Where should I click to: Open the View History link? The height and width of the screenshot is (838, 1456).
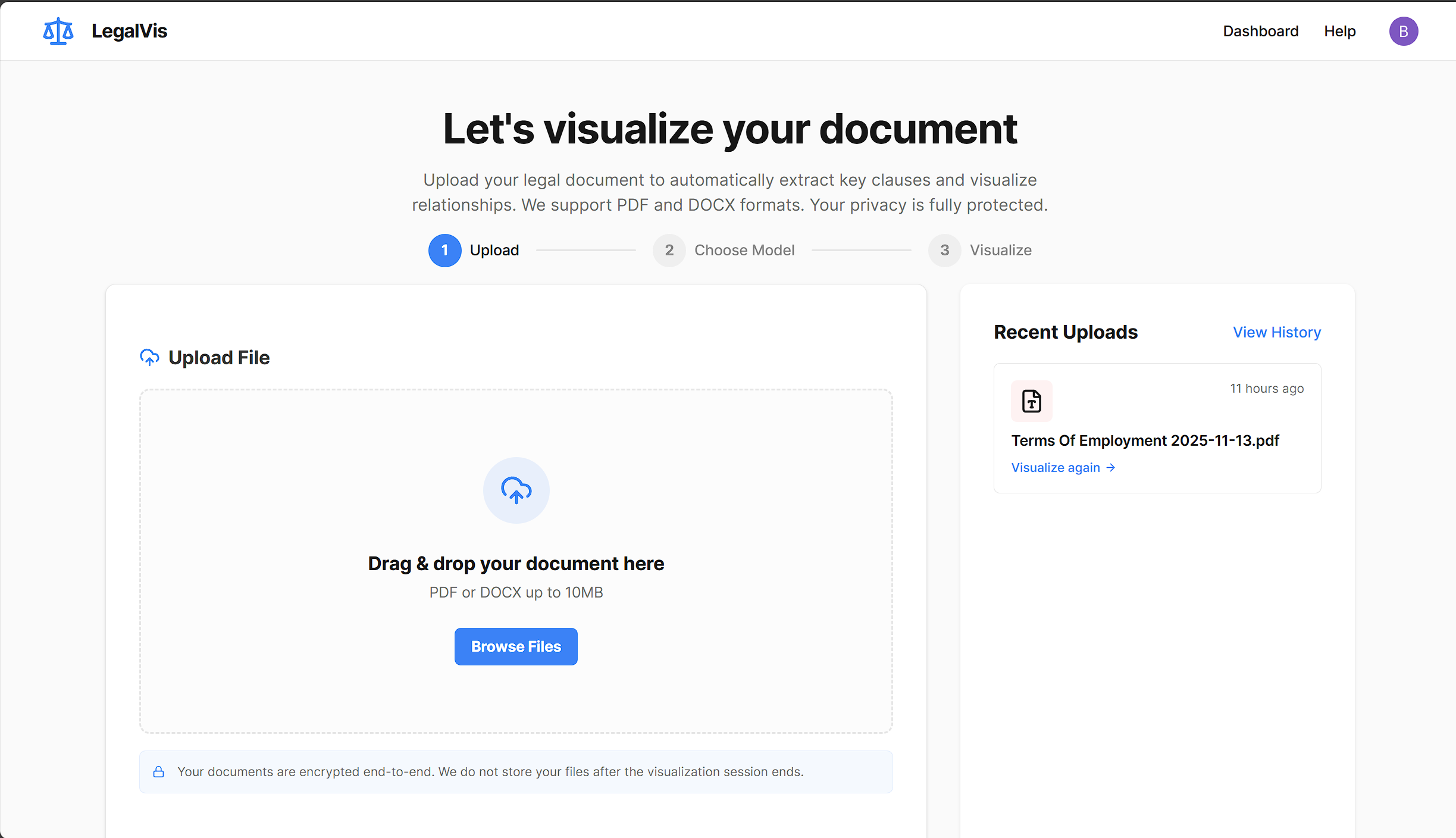1276,332
